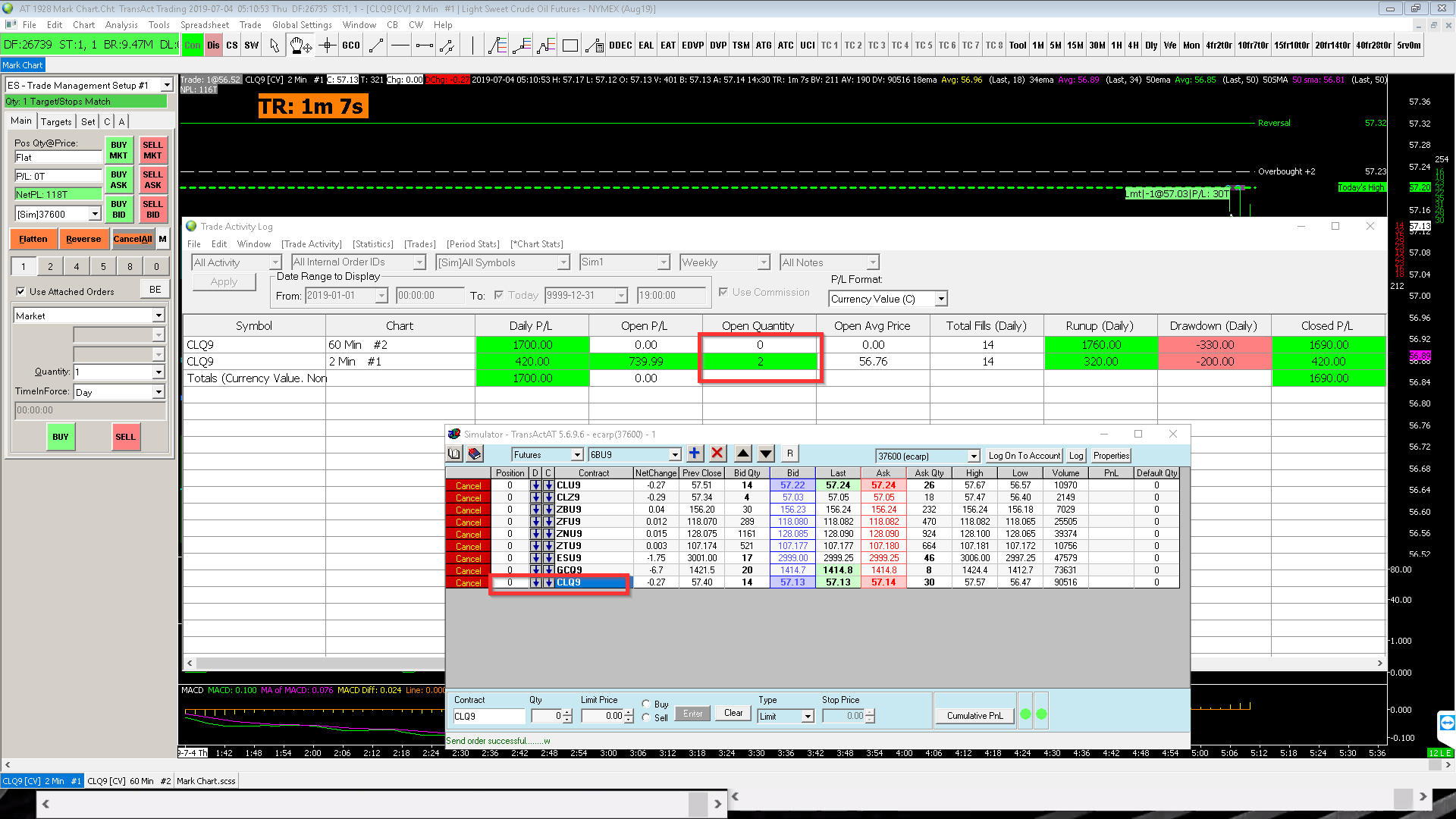Click the blue plus add contract icon

(694, 453)
